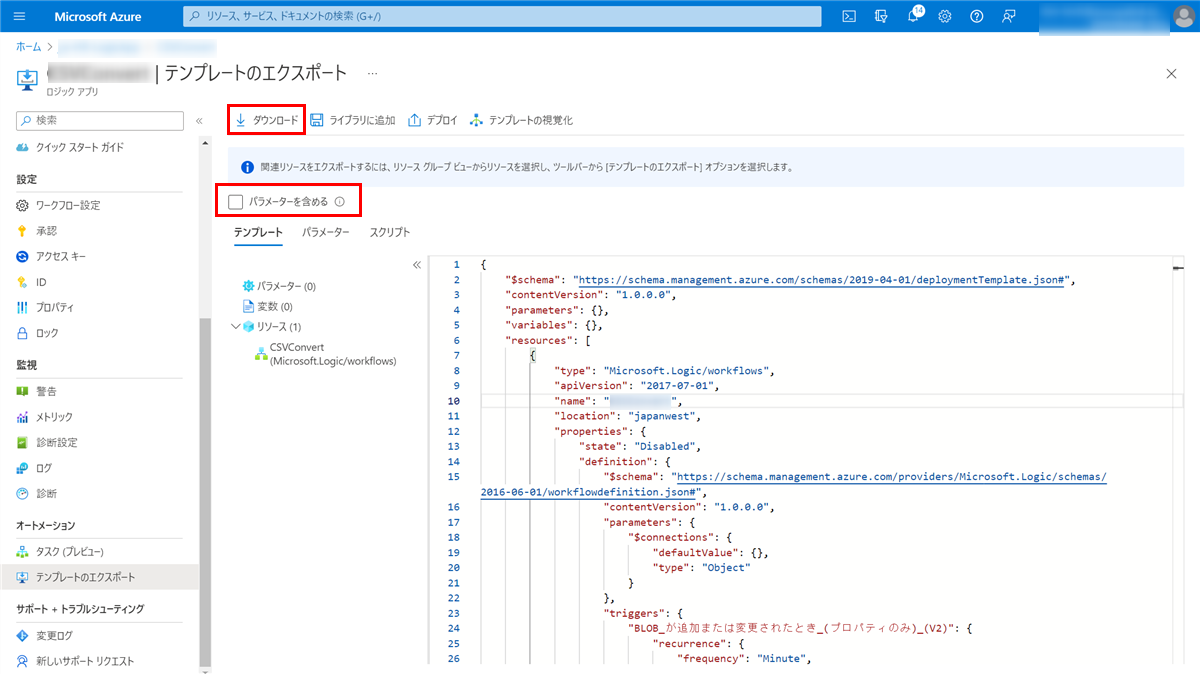Click the ホーム breadcrumb link
Viewport: 1200px width, 674px height.
[28, 47]
